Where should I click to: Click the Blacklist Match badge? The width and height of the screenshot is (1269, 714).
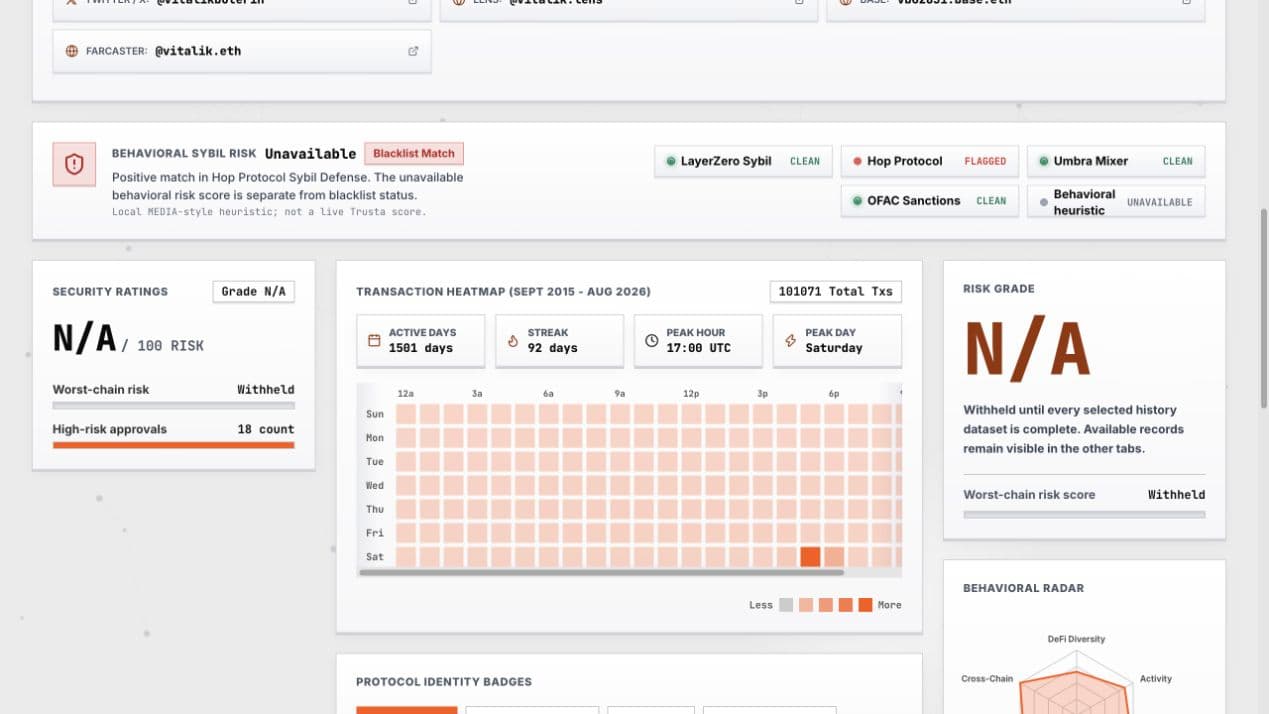coord(414,154)
